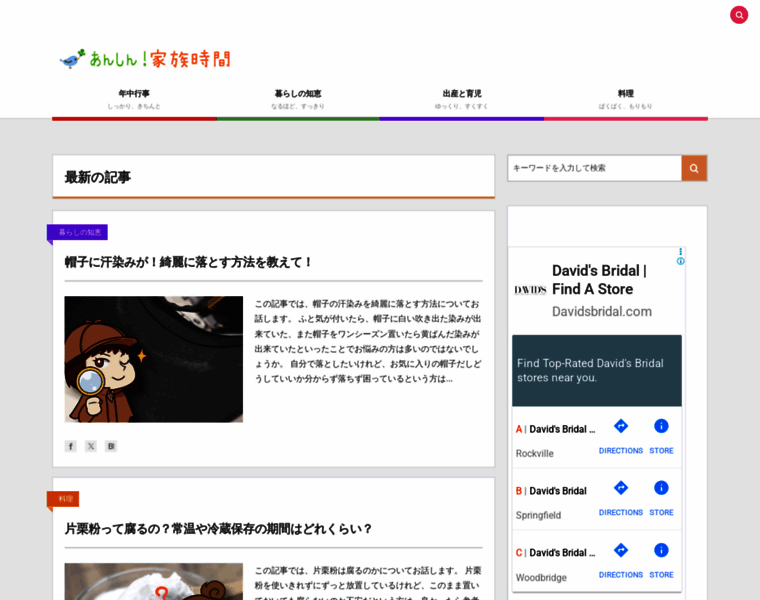Screen dimensions: 760x600
Task: Click DIRECTIONS text for Springfield
Action: coord(621,512)
